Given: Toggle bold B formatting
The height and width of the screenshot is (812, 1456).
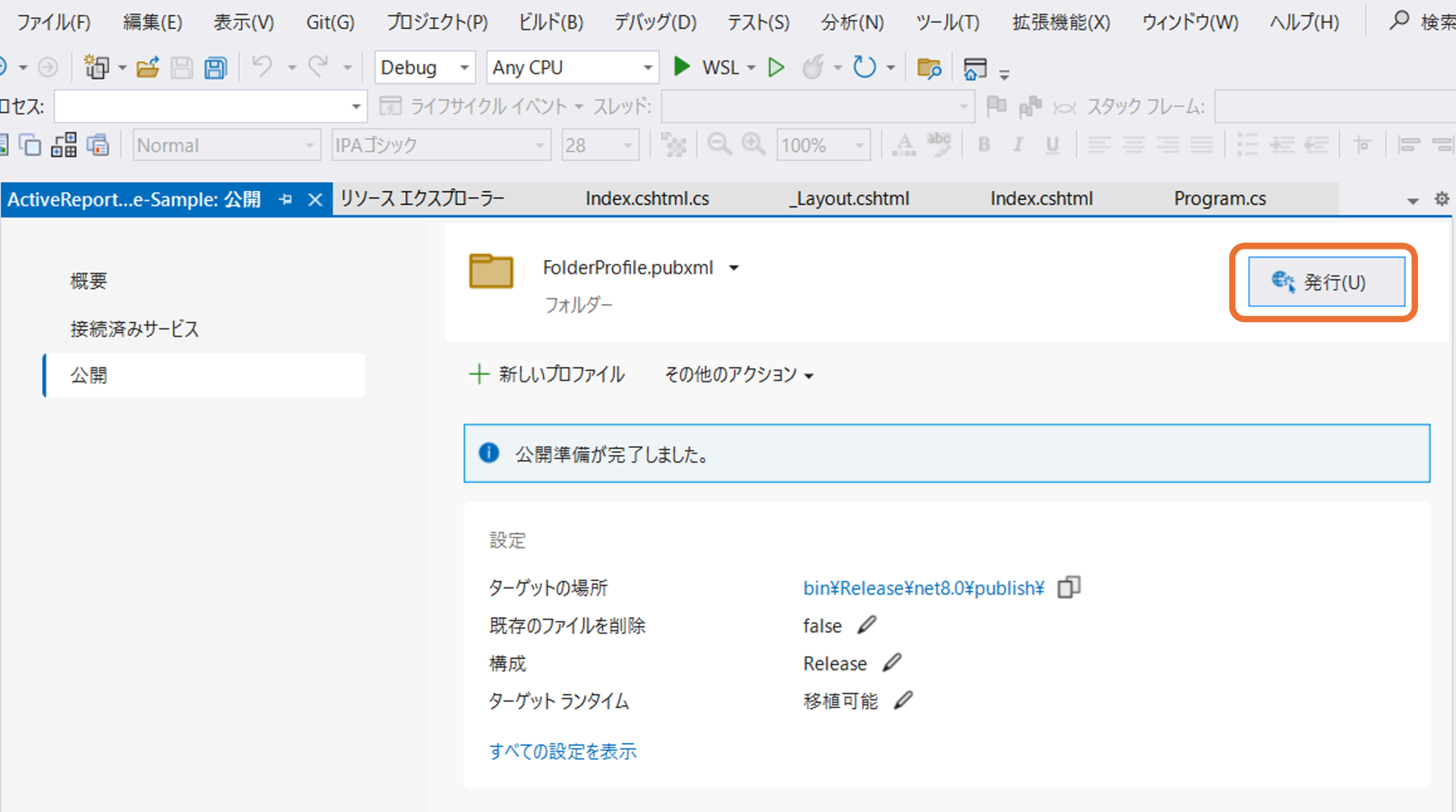Looking at the screenshot, I should tap(984, 144).
